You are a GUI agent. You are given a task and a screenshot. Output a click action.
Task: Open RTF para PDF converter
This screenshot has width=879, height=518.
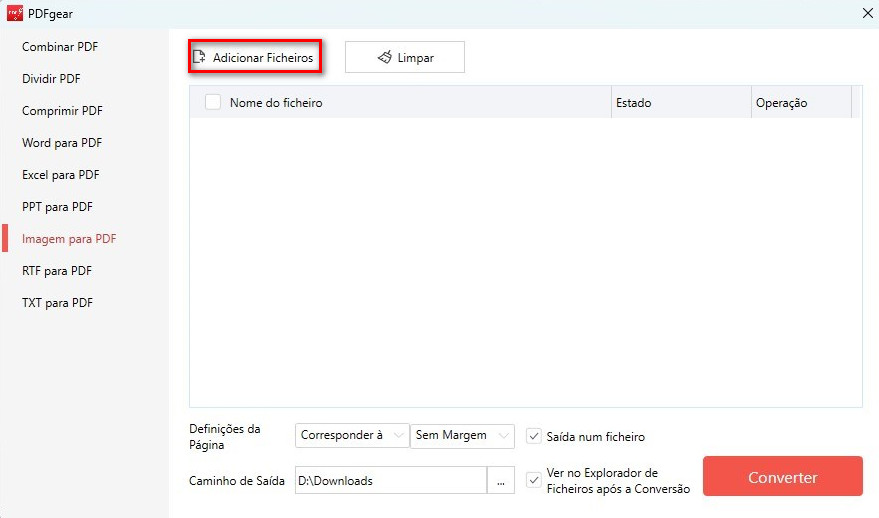(x=57, y=271)
